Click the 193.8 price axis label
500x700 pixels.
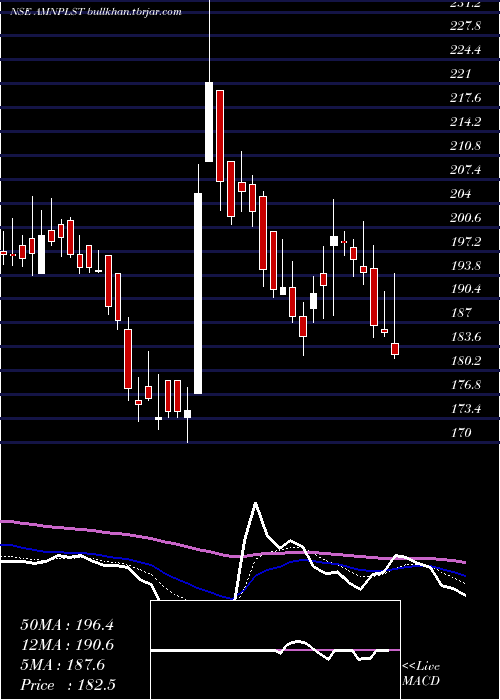(466, 266)
